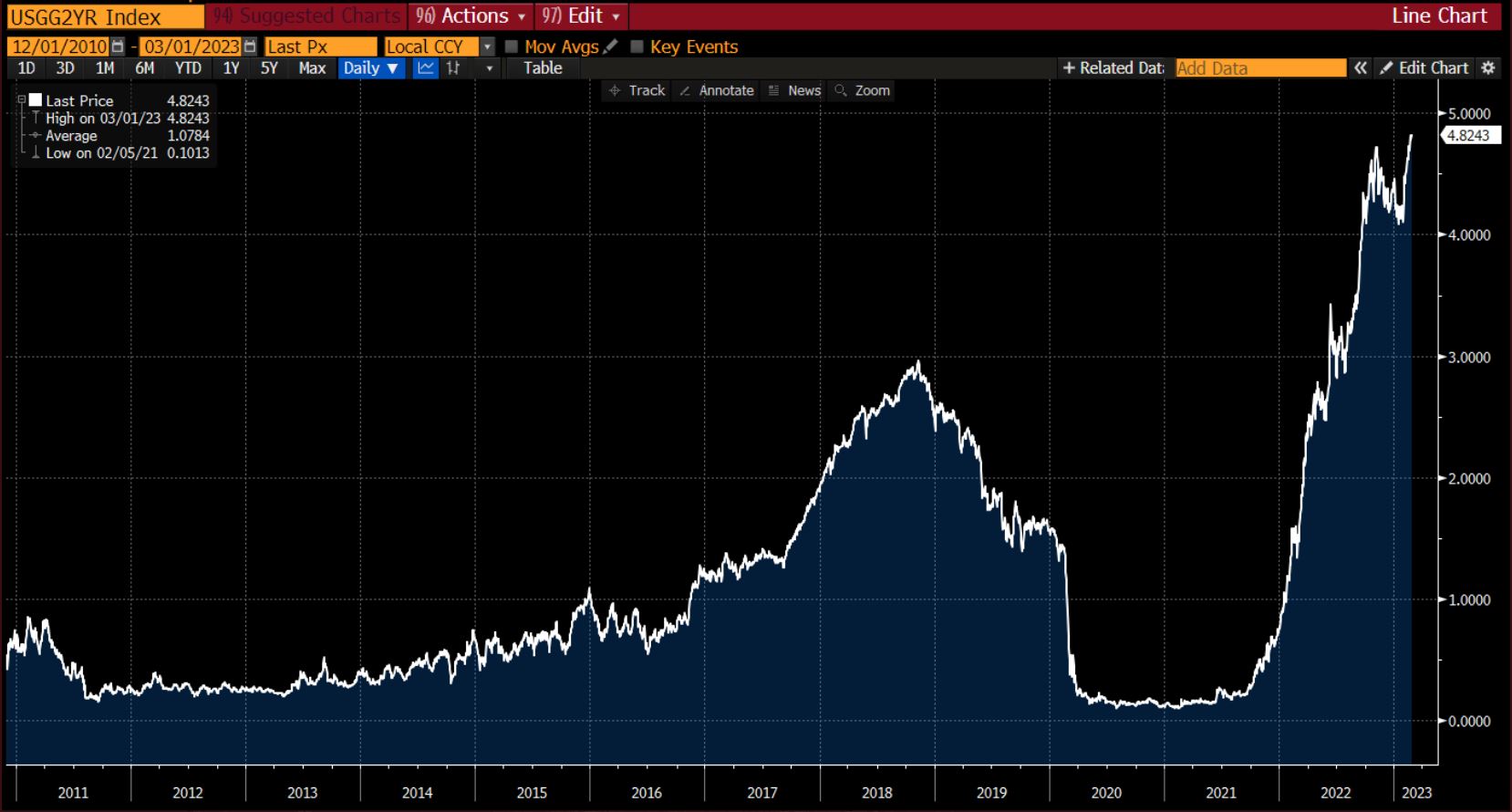Open the start date calendar picker
The width and height of the screenshot is (1512, 812).
(x=118, y=47)
